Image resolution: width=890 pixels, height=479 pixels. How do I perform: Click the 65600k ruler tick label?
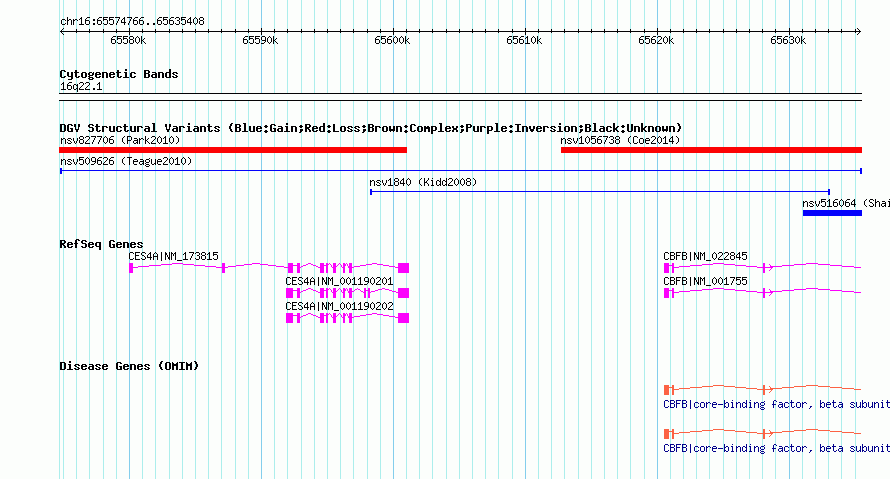click(x=392, y=40)
